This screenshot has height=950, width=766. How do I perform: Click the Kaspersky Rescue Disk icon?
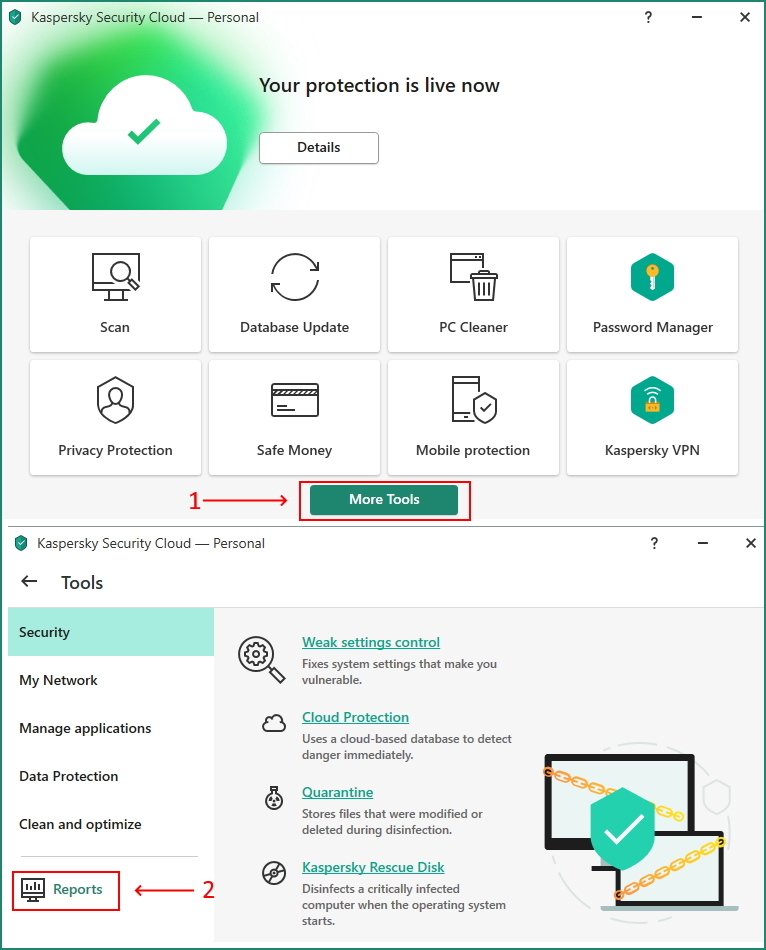click(274, 873)
